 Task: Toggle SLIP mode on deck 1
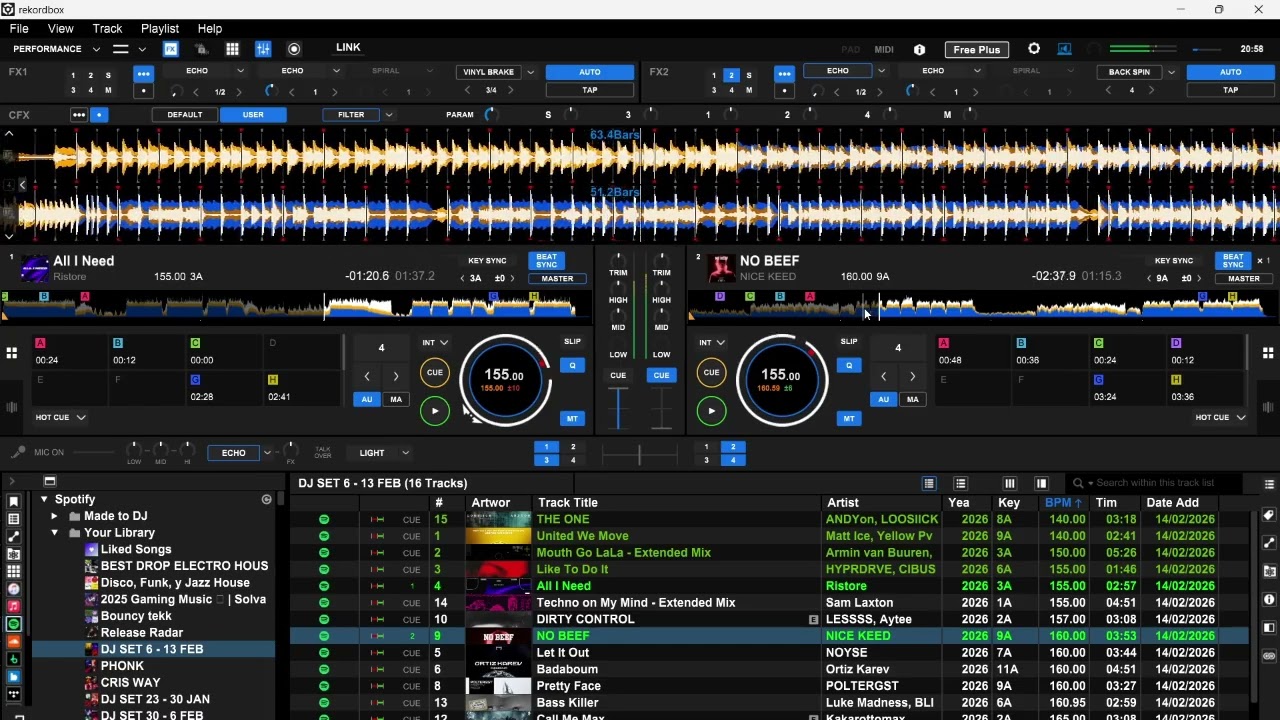click(572, 342)
